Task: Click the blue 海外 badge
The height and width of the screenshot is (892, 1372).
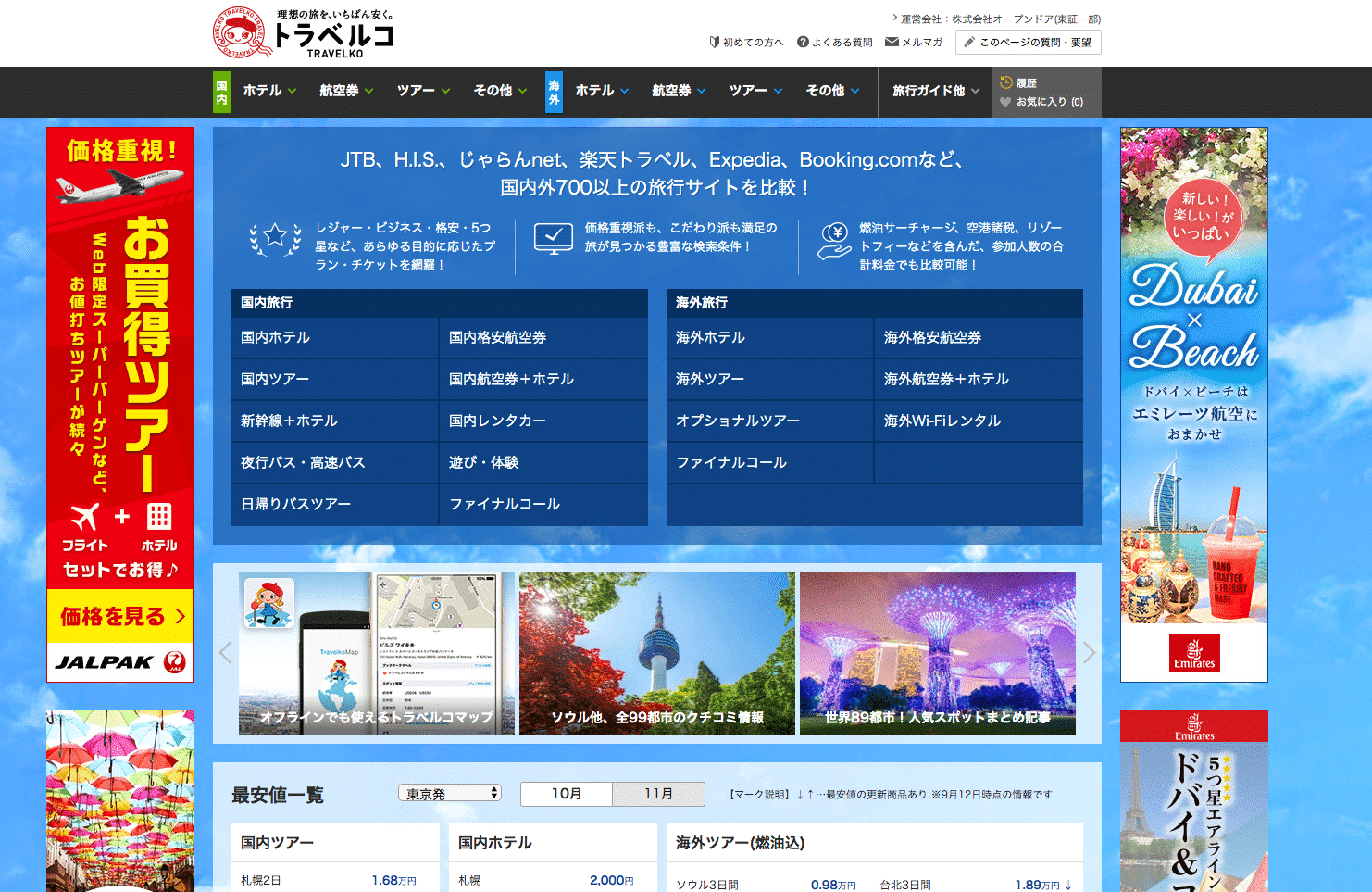Action: pyautogui.click(x=554, y=92)
